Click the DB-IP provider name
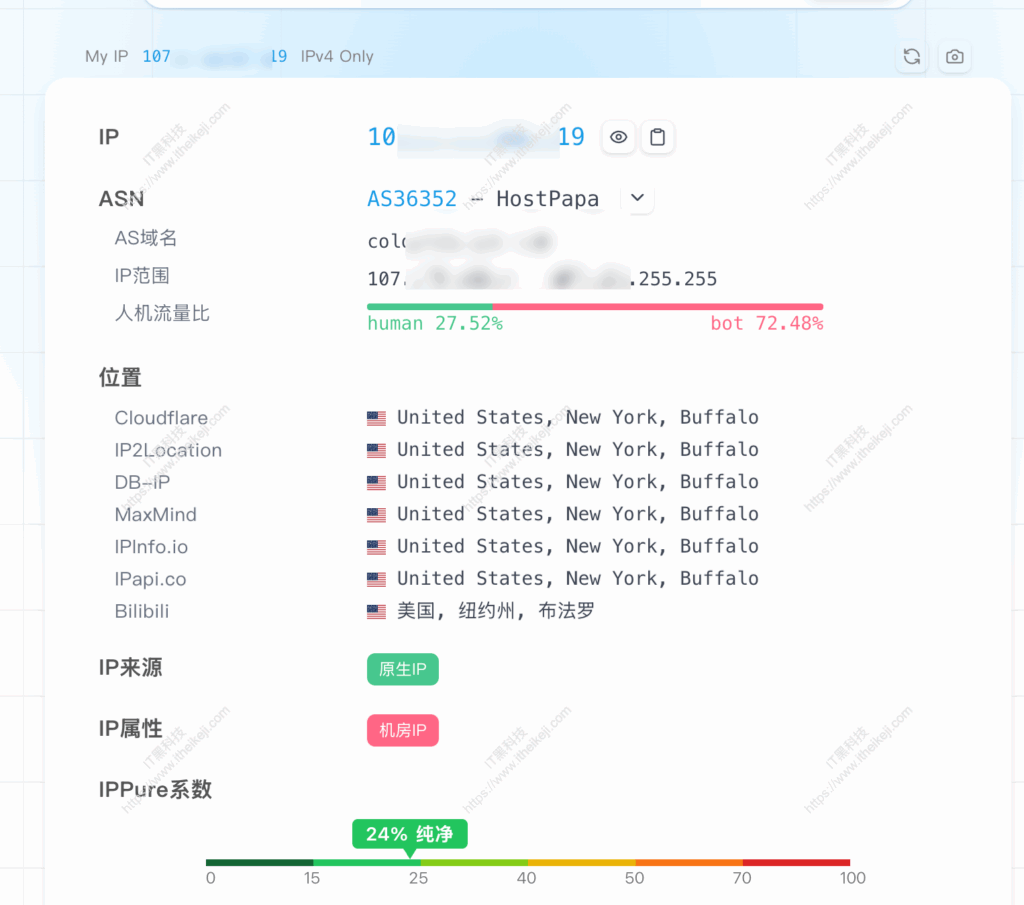The image size is (1024, 905). 140,482
